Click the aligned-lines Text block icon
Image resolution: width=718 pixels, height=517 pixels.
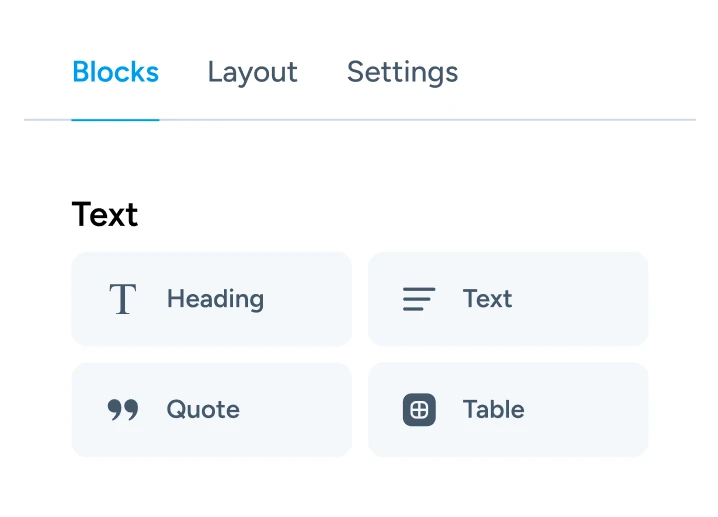(x=418, y=299)
